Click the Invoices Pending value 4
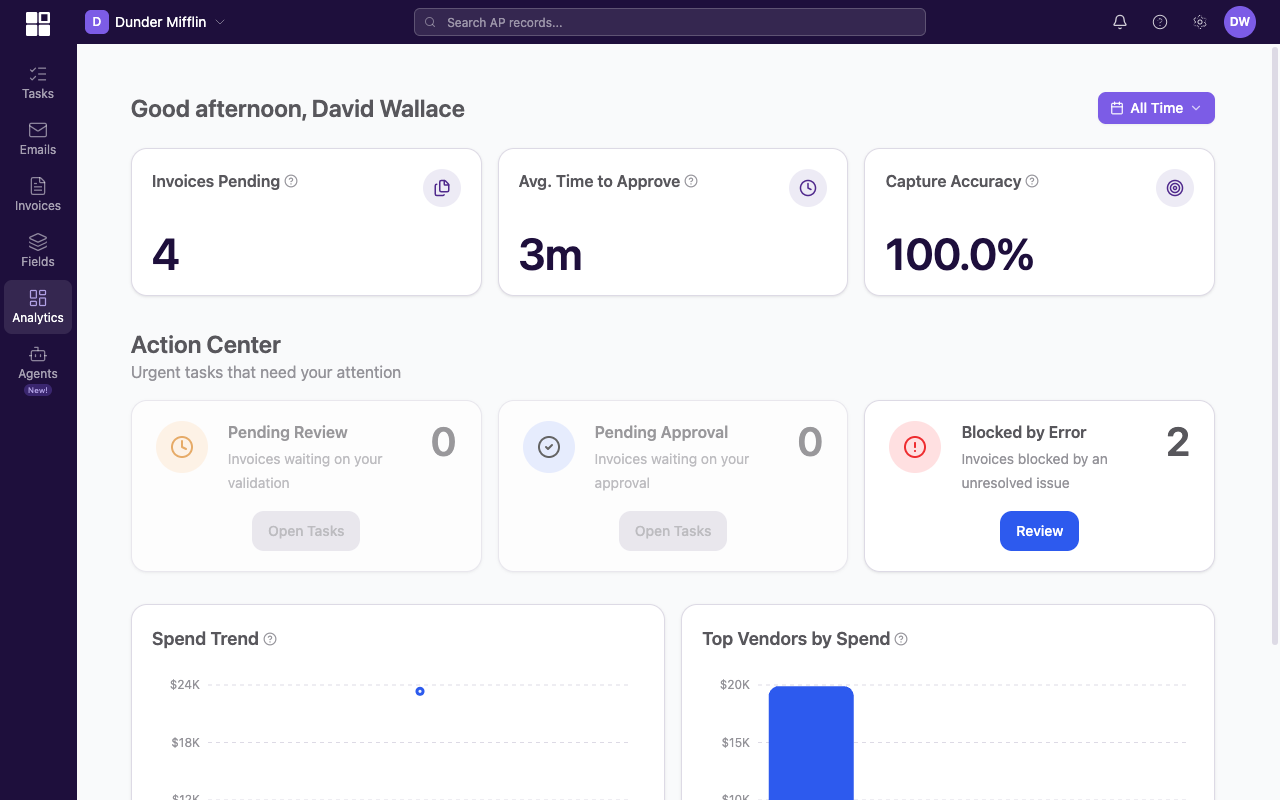The width and height of the screenshot is (1280, 800). coord(165,255)
